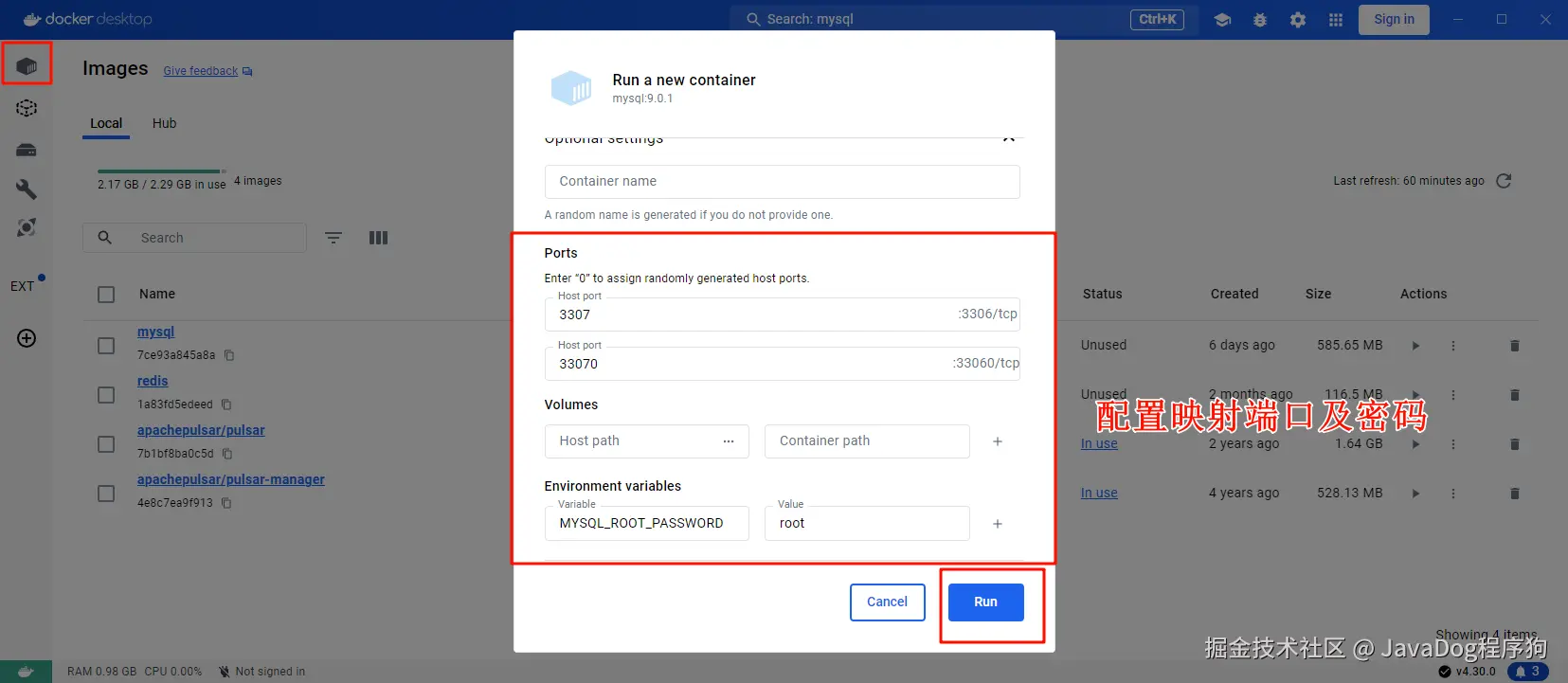This screenshot has height=683, width=1568.
Task: Cancel the new container dialog
Action: 887,602
